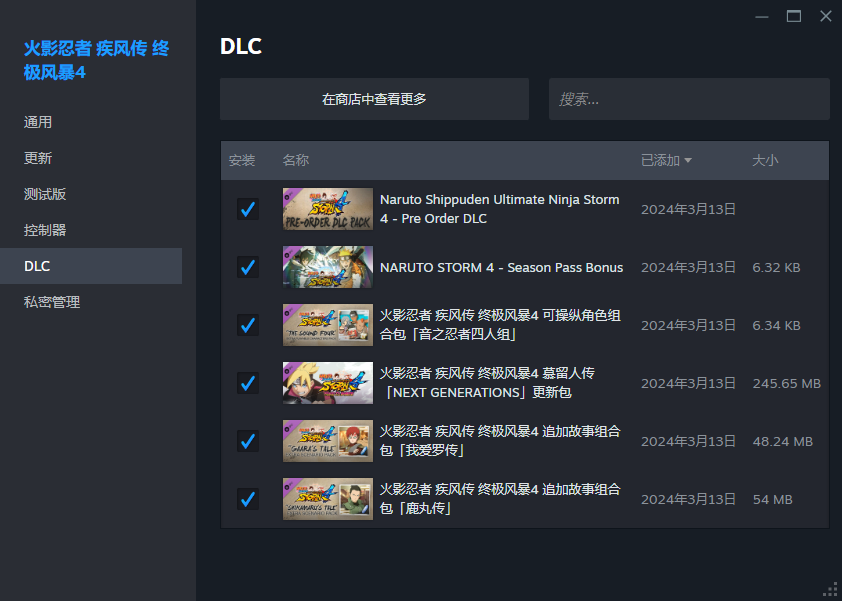The width and height of the screenshot is (842, 601).
Task: Sort list by 名称 column header
Action: 295,160
